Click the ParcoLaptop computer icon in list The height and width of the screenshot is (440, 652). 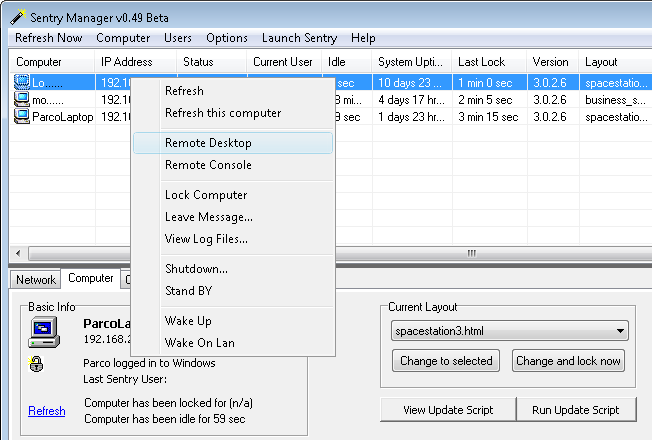(x=22, y=117)
